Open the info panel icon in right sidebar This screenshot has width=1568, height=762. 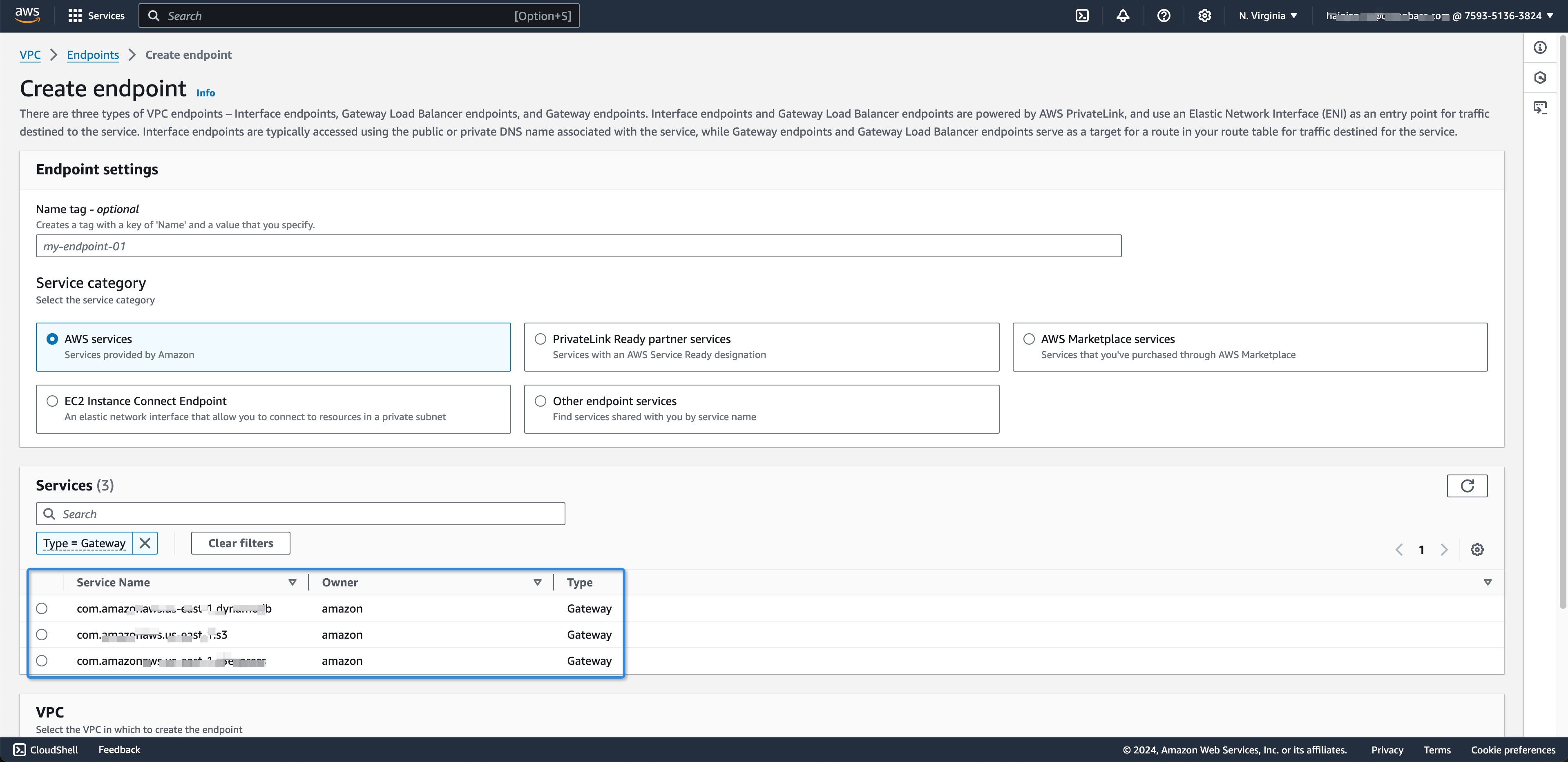click(x=1540, y=47)
